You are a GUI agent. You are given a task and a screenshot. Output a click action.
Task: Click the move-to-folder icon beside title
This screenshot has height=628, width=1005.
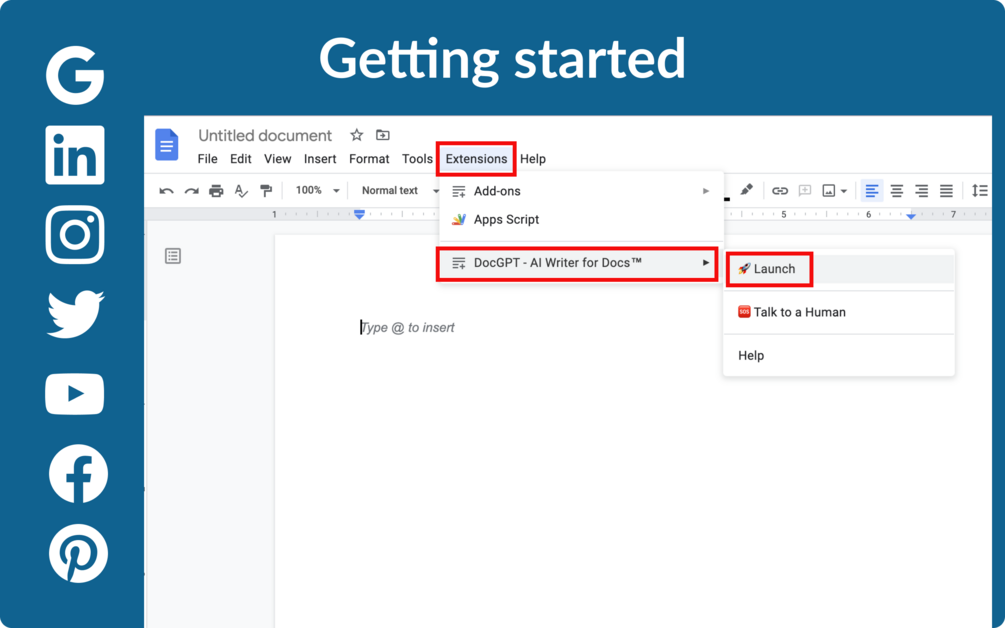pos(383,135)
